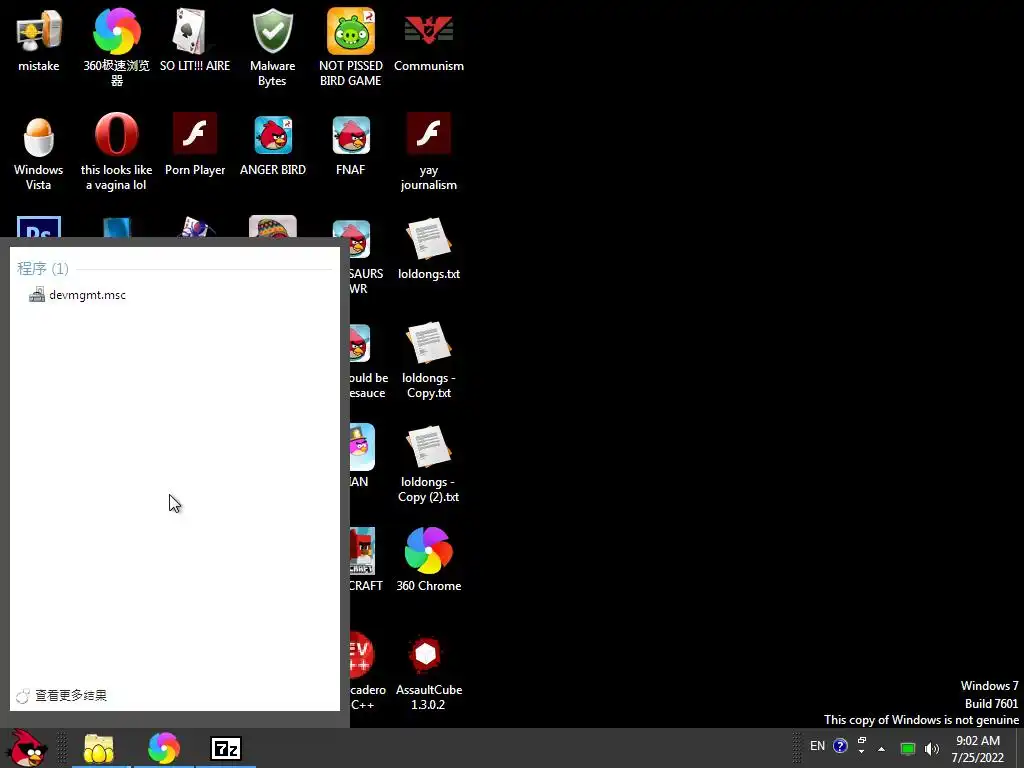This screenshot has height=768, width=1024.
Task: Open the SO LIT!!! AIRE solitaire icon
Action: [195, 39]
